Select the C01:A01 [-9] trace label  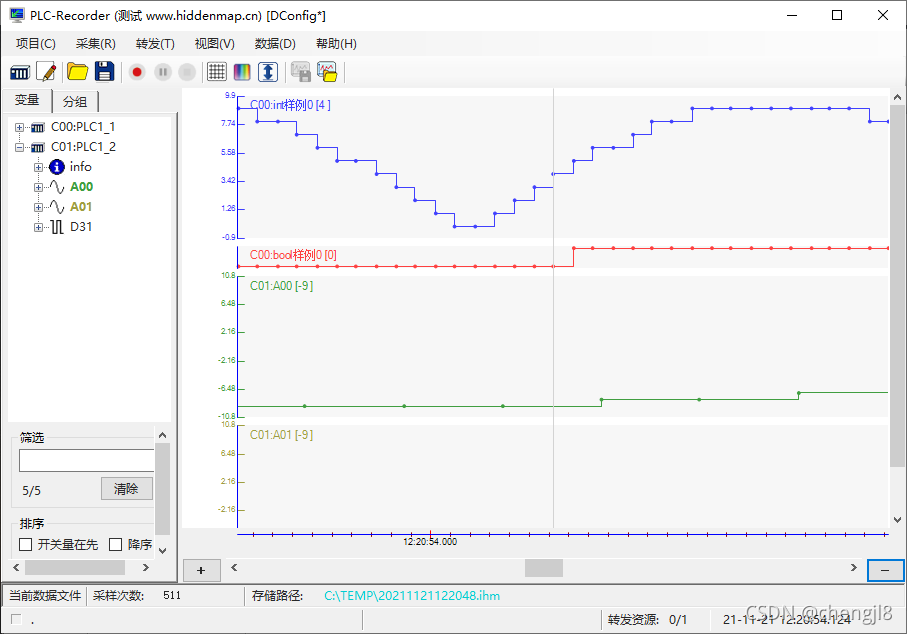[282, 435]
